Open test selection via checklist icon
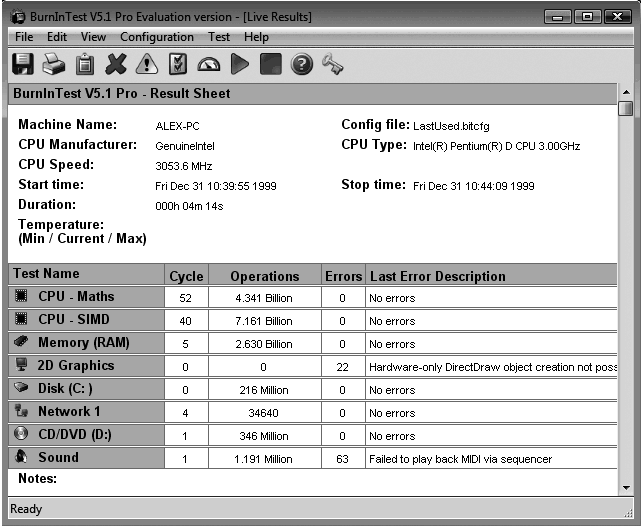The height and width of the screenshot is (527, 641). tap(178, 64)
